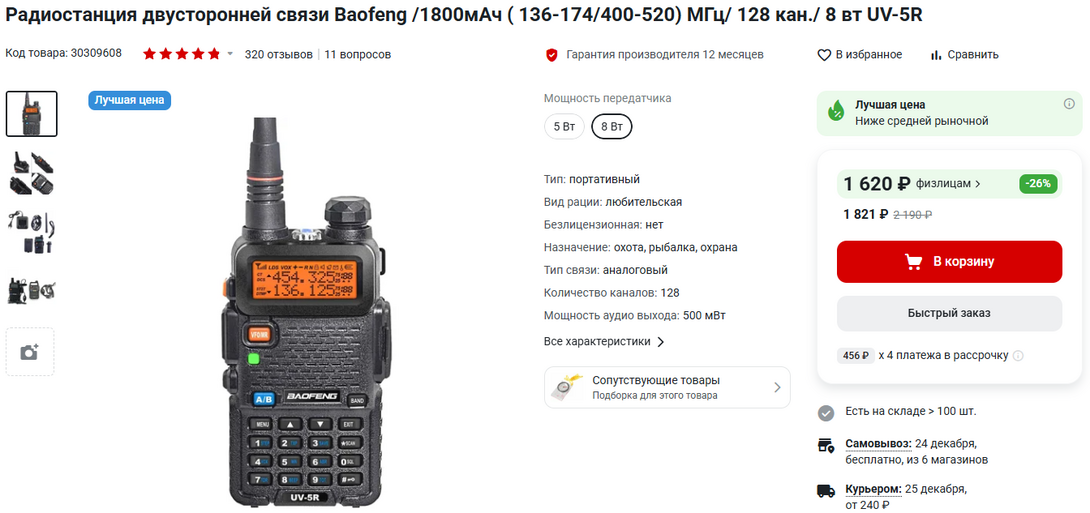The height and width of the screenshot is (513, 1090).
Task: Select the second product thumbnail with accessories
Action: [31, 172]
